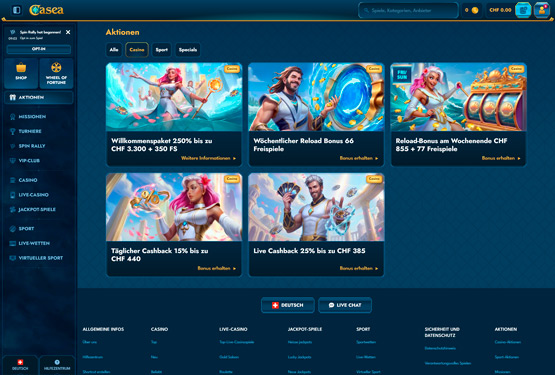Click Bonus erhalten for Live Cashback
The image size is (555, 375).
tap(359, 268)
